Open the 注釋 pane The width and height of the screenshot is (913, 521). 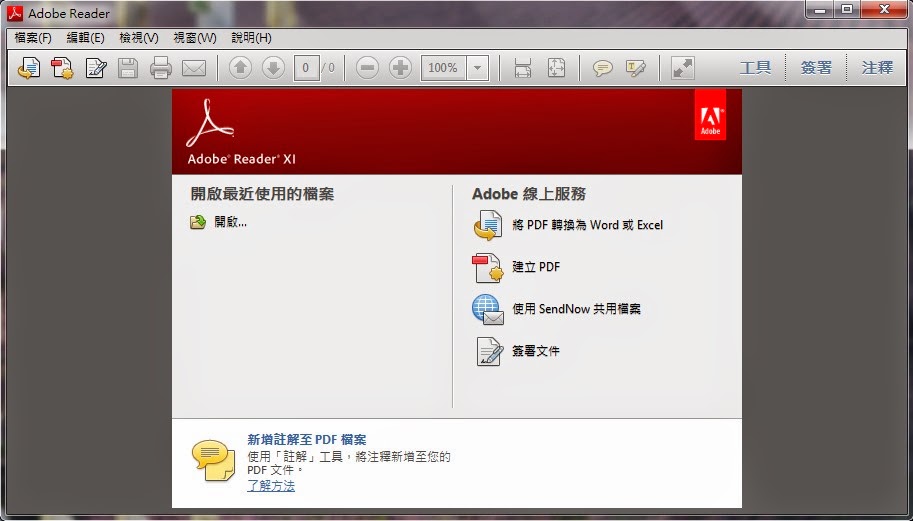[877, 68]
